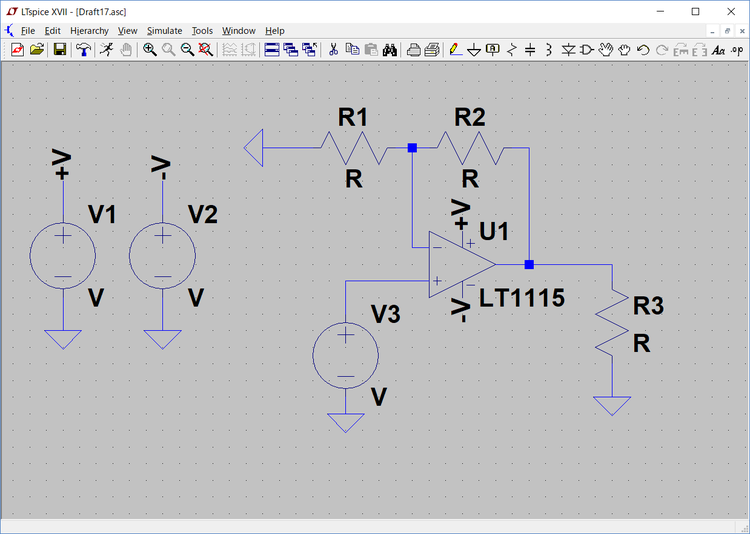Click the V3 voltage source symbol

345,355
